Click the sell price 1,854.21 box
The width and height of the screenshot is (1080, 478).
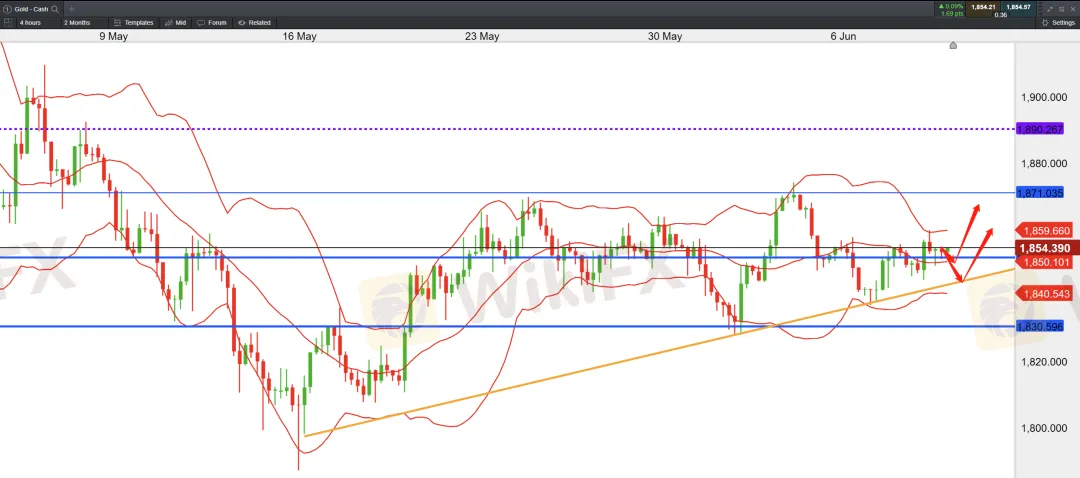[984, 7]
